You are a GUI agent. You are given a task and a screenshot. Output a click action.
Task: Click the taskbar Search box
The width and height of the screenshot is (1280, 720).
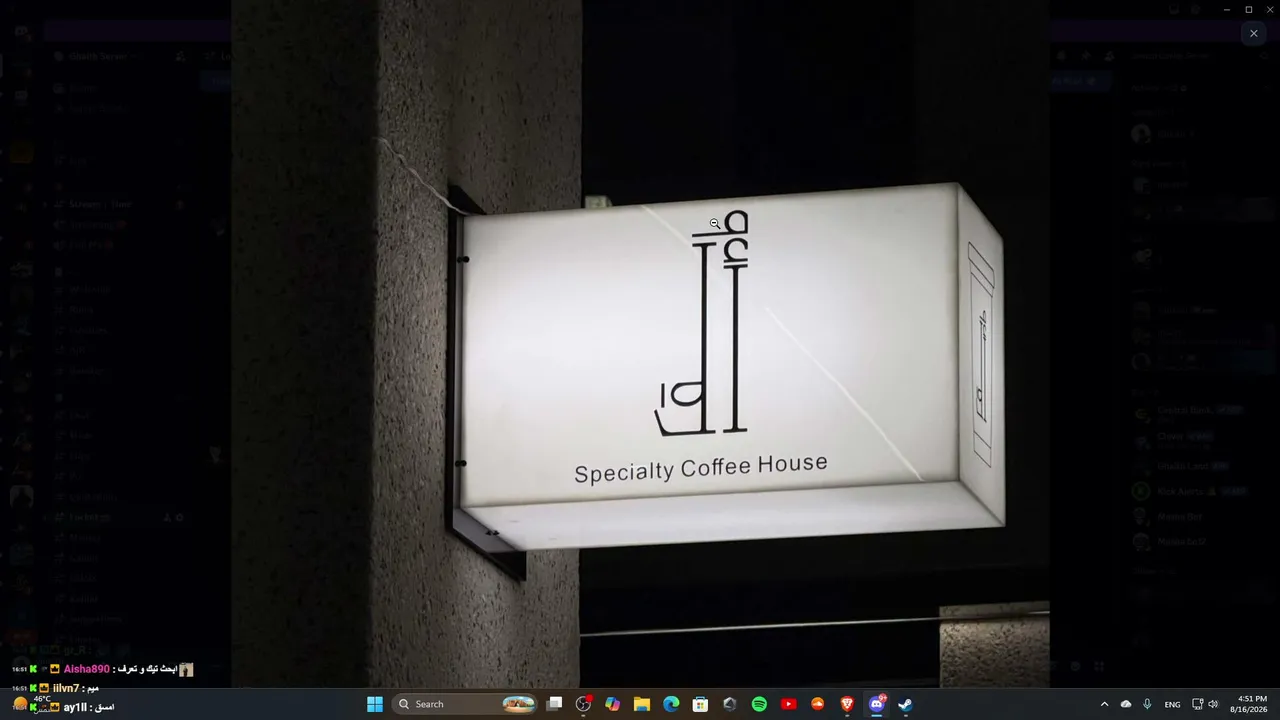click(x=466, y=704)
